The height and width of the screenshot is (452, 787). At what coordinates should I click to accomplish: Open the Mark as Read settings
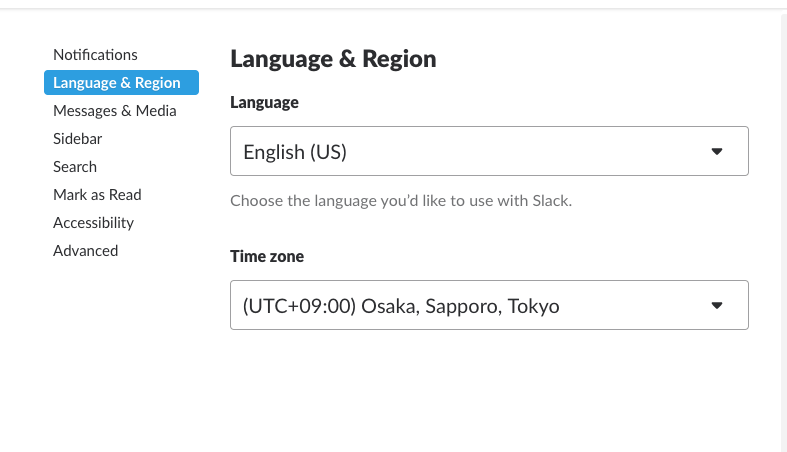(x=97, y=195)
